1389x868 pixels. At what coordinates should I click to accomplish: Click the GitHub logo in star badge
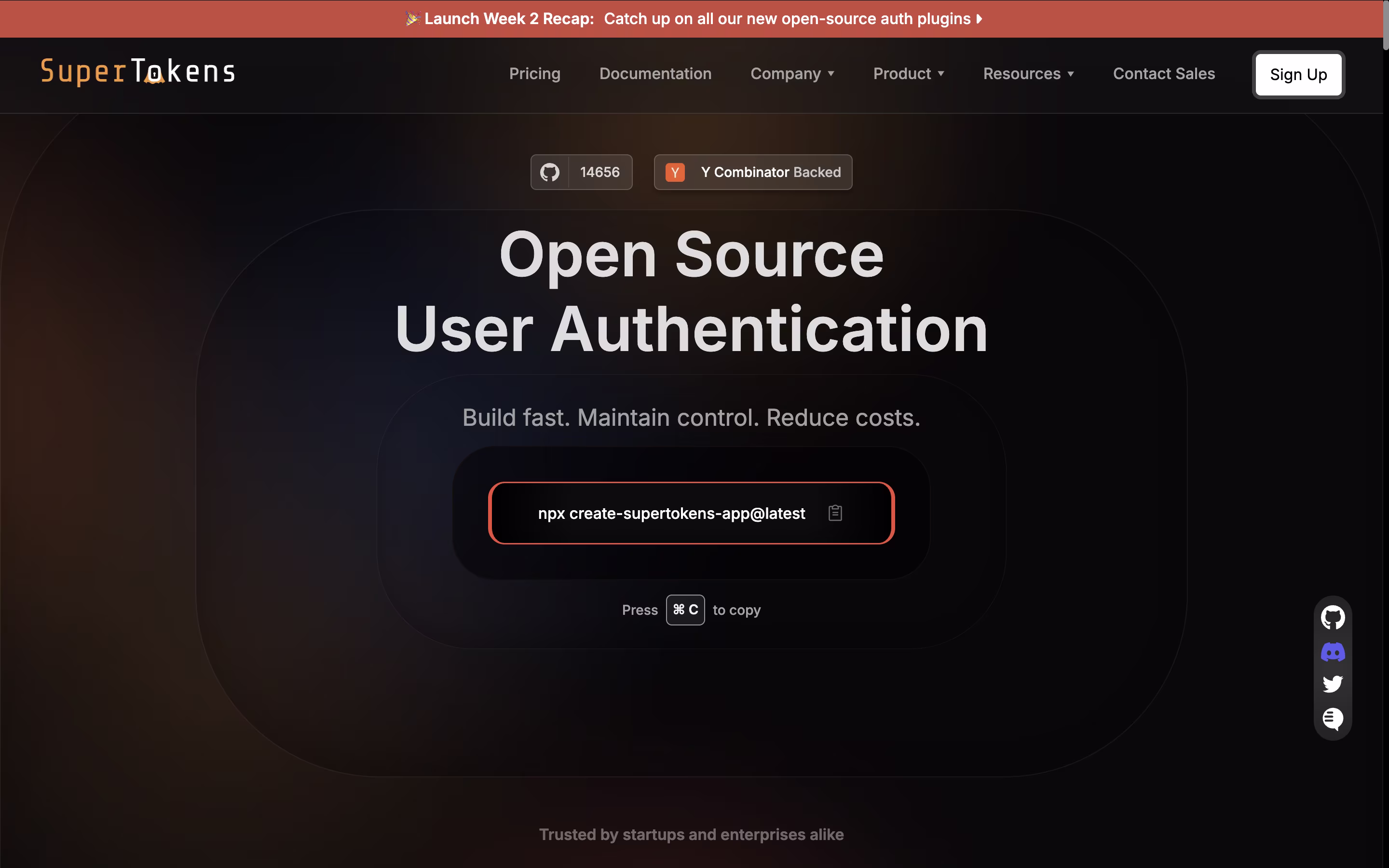pyautogui.click(x=549, y=172)
